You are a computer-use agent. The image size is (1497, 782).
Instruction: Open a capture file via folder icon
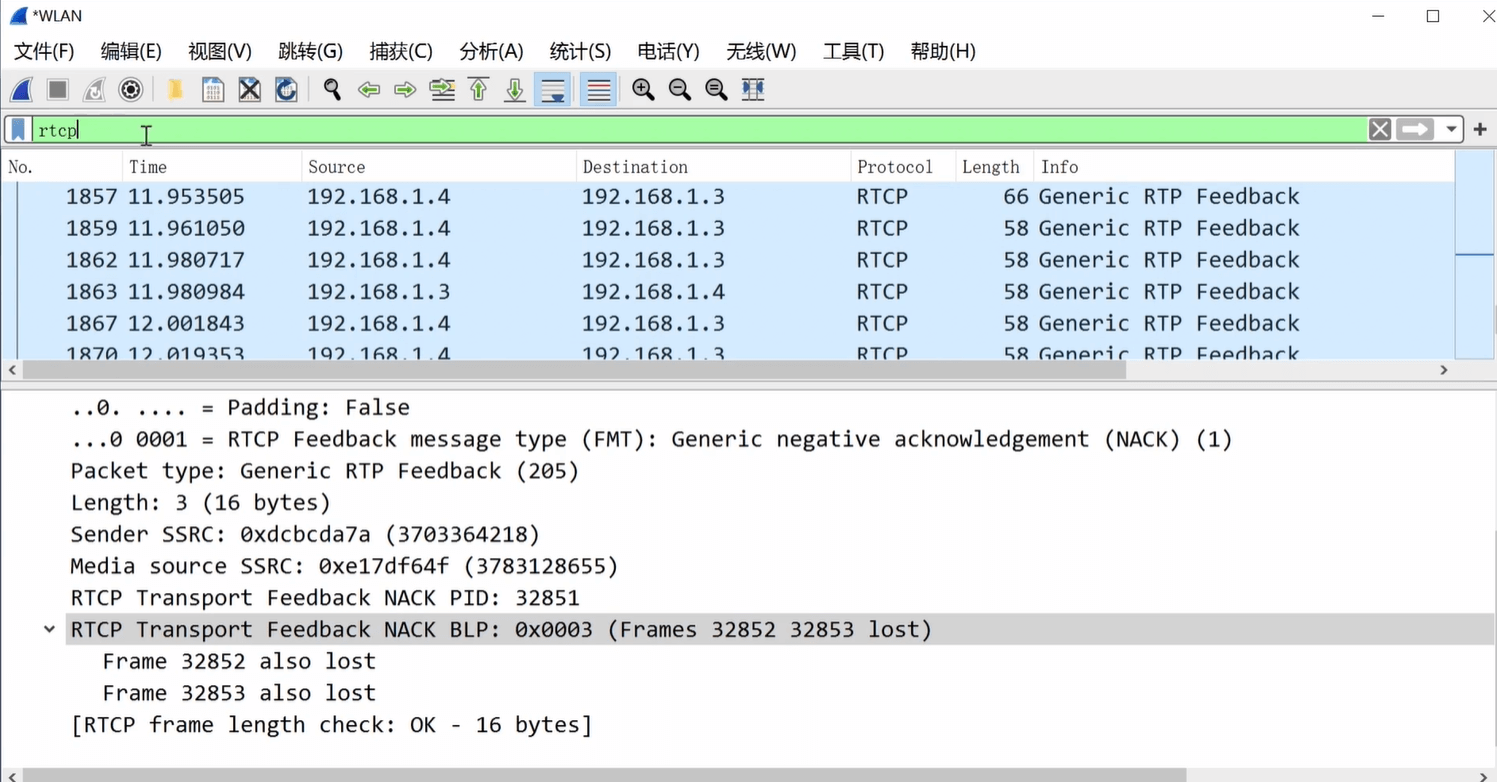point(175,90)
